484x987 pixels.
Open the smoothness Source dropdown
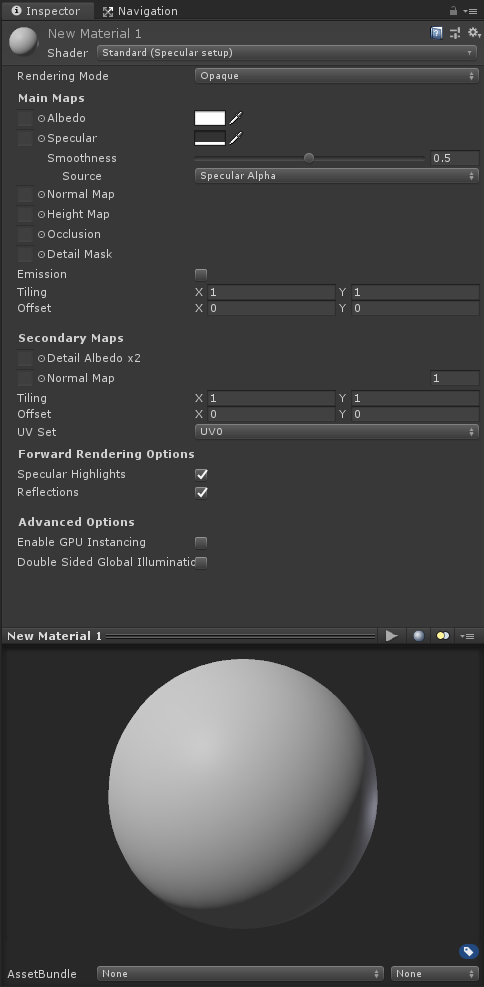tap(337, 176)
